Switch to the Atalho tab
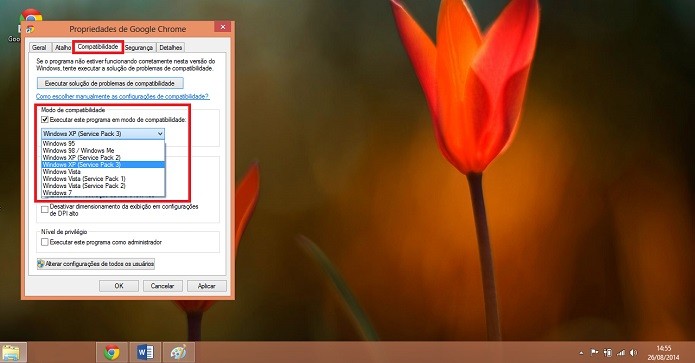 (x=62, y=47)
